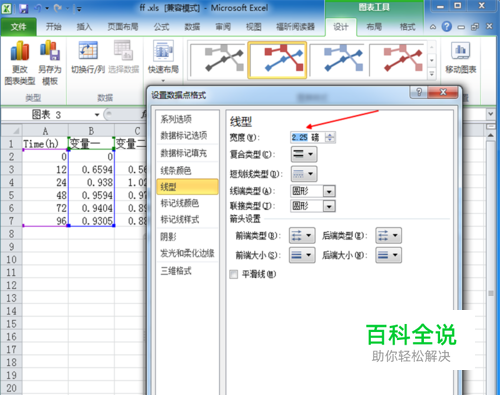Switch to the 公式 tab
500x395 pixels.
[162, 27]
